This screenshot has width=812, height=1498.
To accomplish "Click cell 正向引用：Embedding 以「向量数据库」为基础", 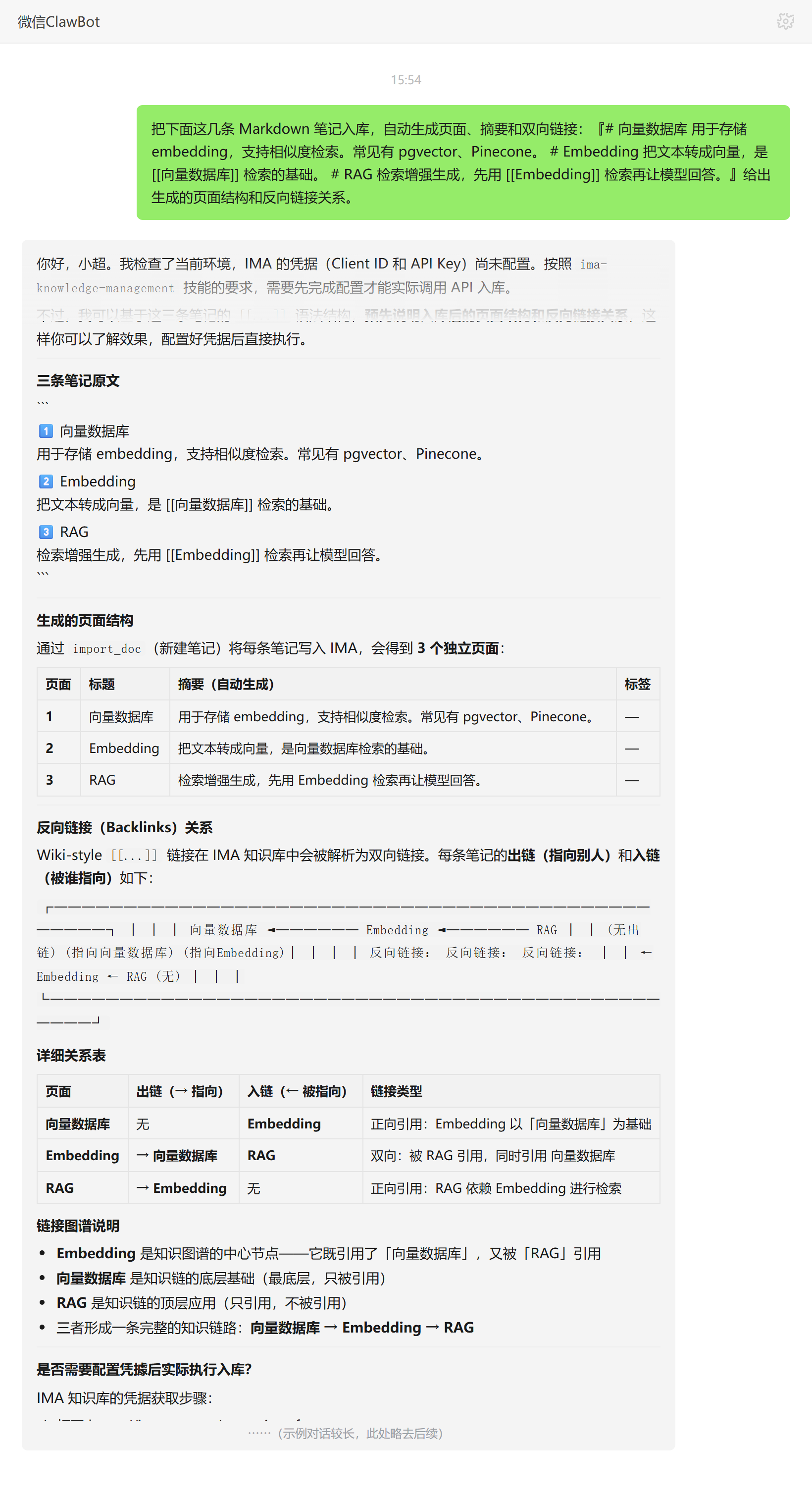I will pos(511,1124).
